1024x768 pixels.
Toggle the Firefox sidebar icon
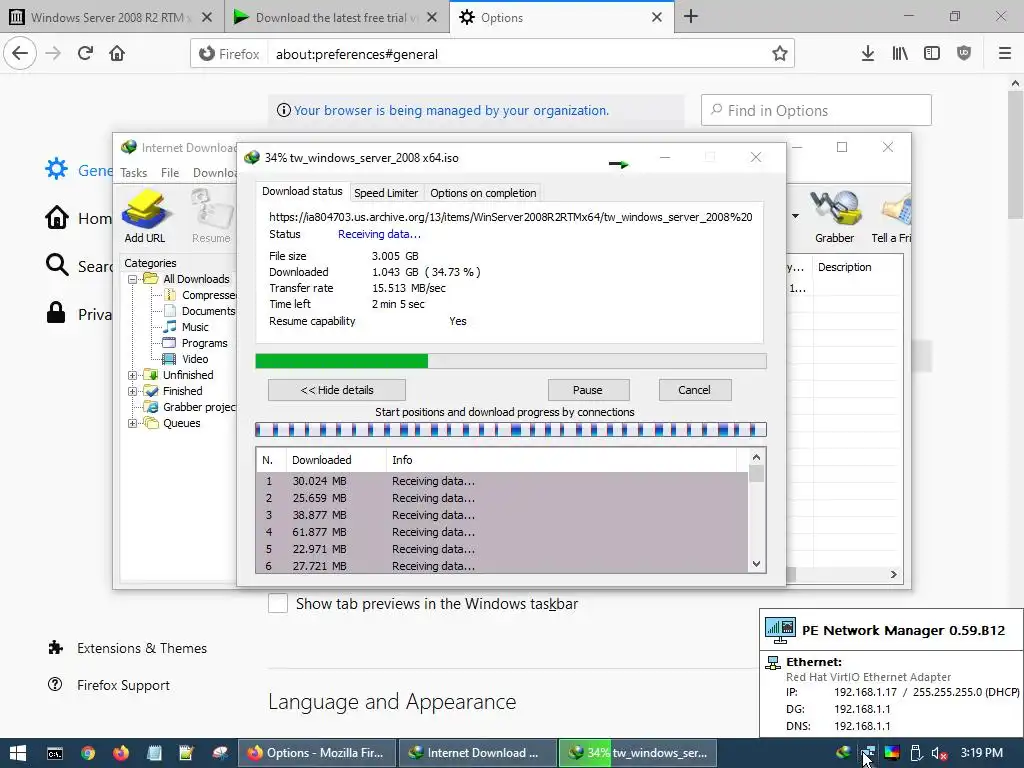click(x=932, y=54)
